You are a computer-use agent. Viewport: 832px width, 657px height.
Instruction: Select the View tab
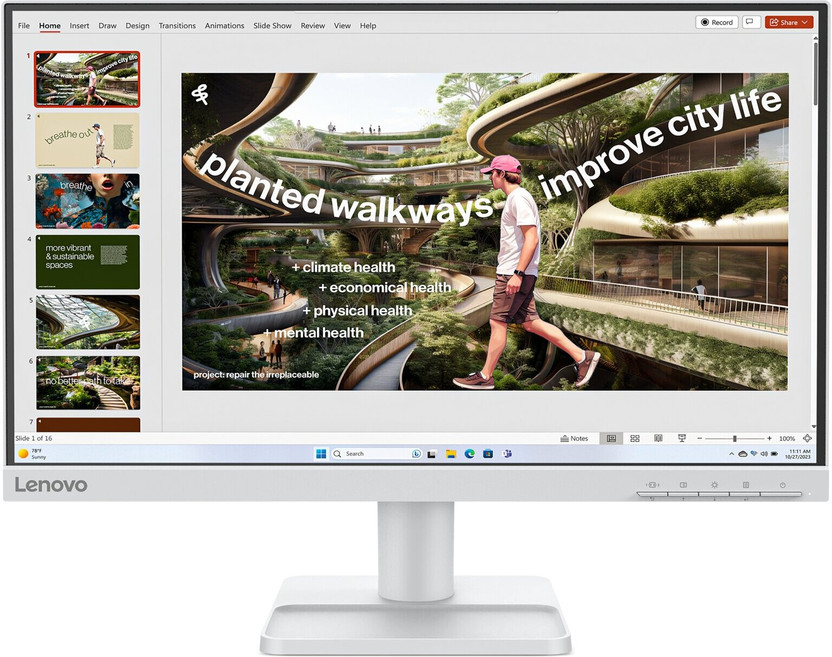tap(342, 25)
